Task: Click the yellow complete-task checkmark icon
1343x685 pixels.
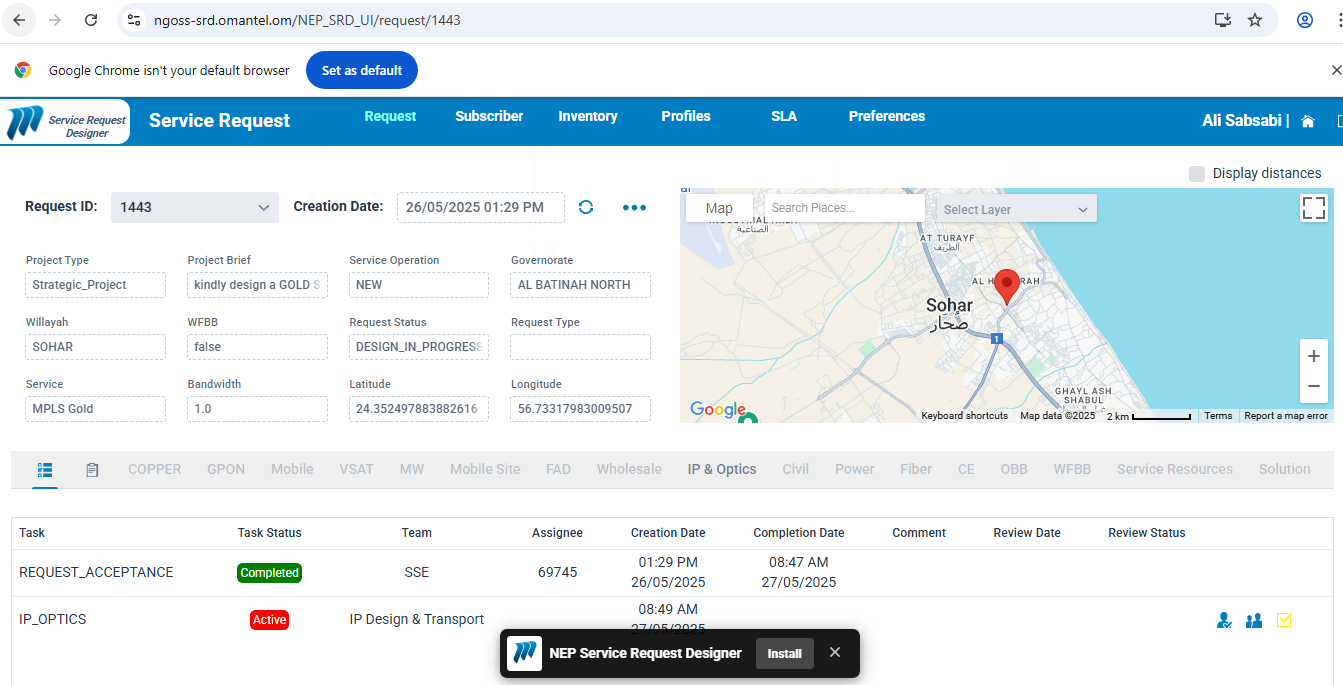Action: coord(1284,620)
